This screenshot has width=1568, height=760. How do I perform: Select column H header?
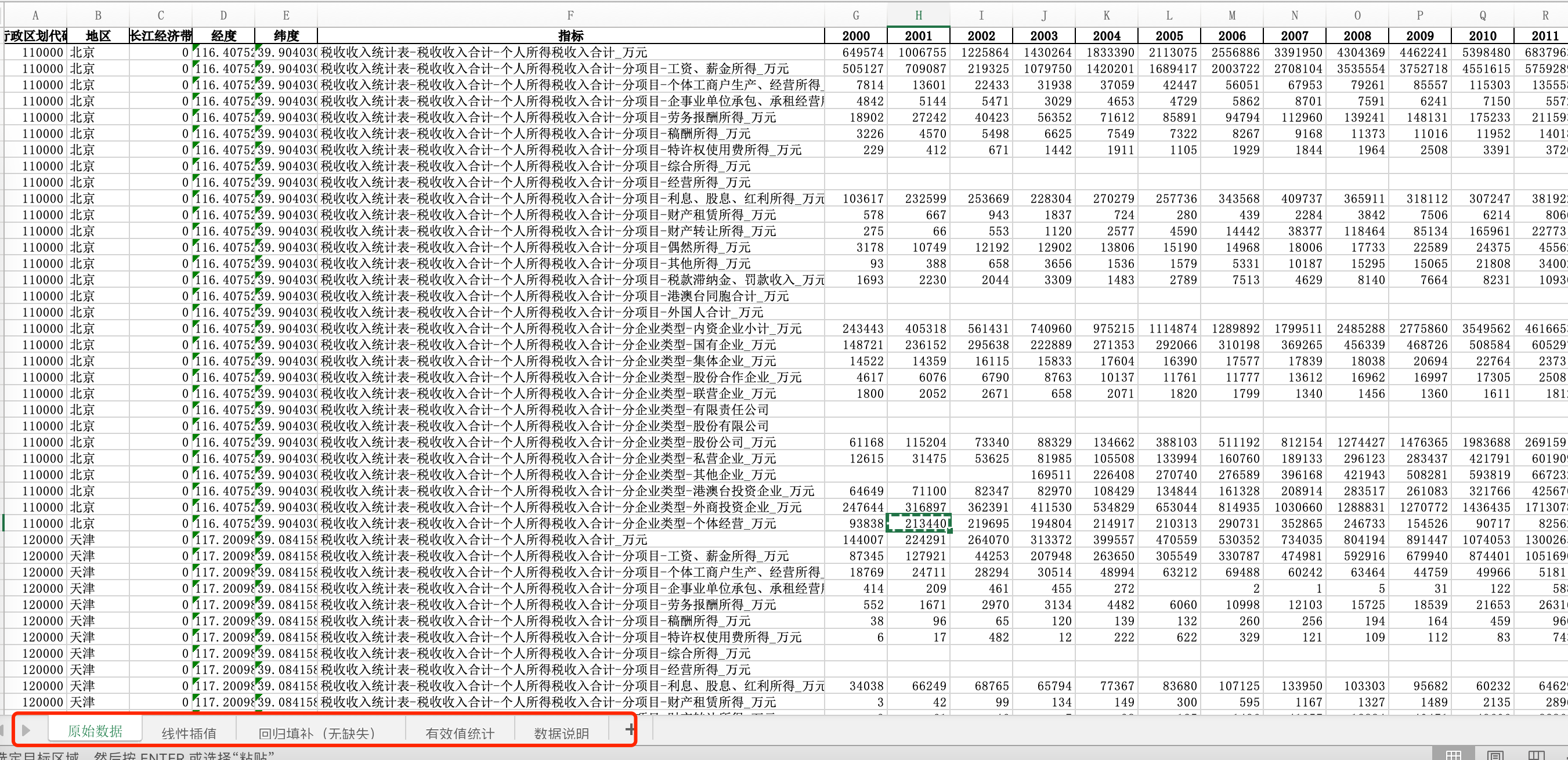tap(919, 15)
